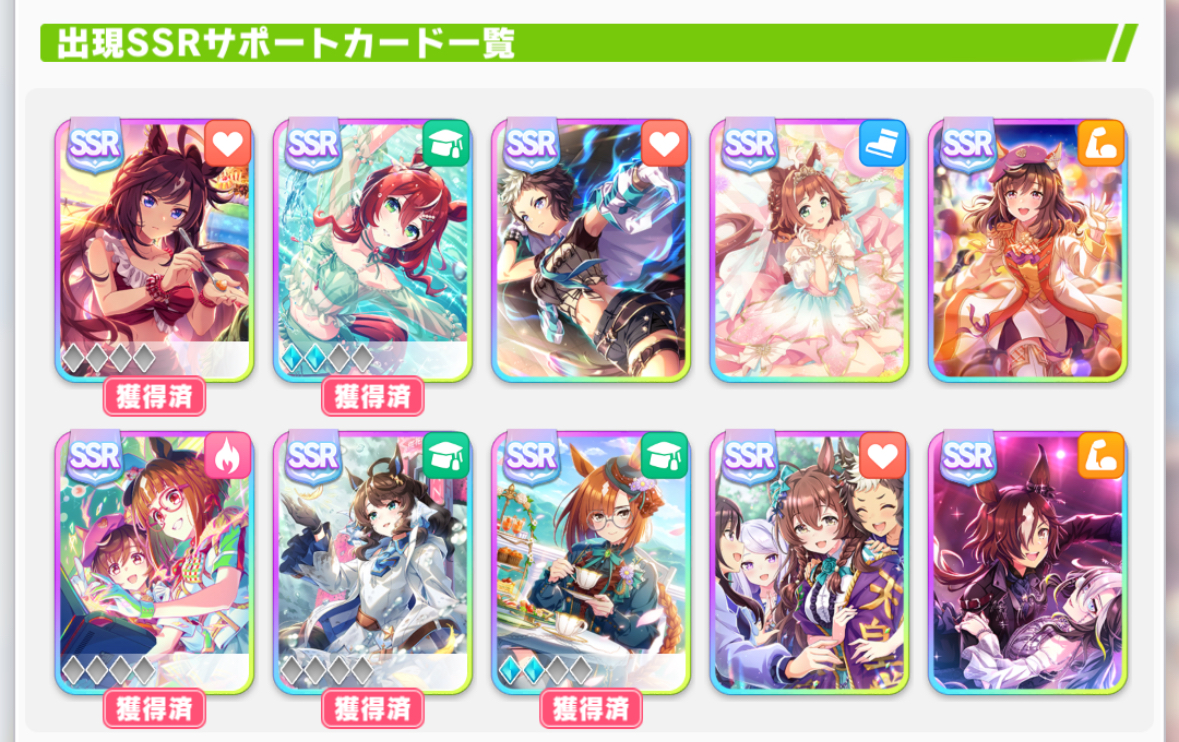
Task: Tap heart icon on swimsuit spoon card
Action: (227, 143)
